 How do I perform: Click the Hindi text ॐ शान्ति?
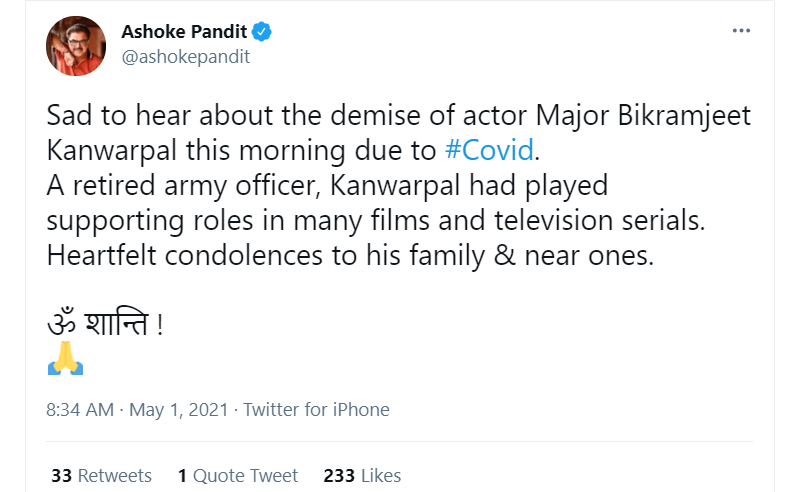click(x=103, y=326)
